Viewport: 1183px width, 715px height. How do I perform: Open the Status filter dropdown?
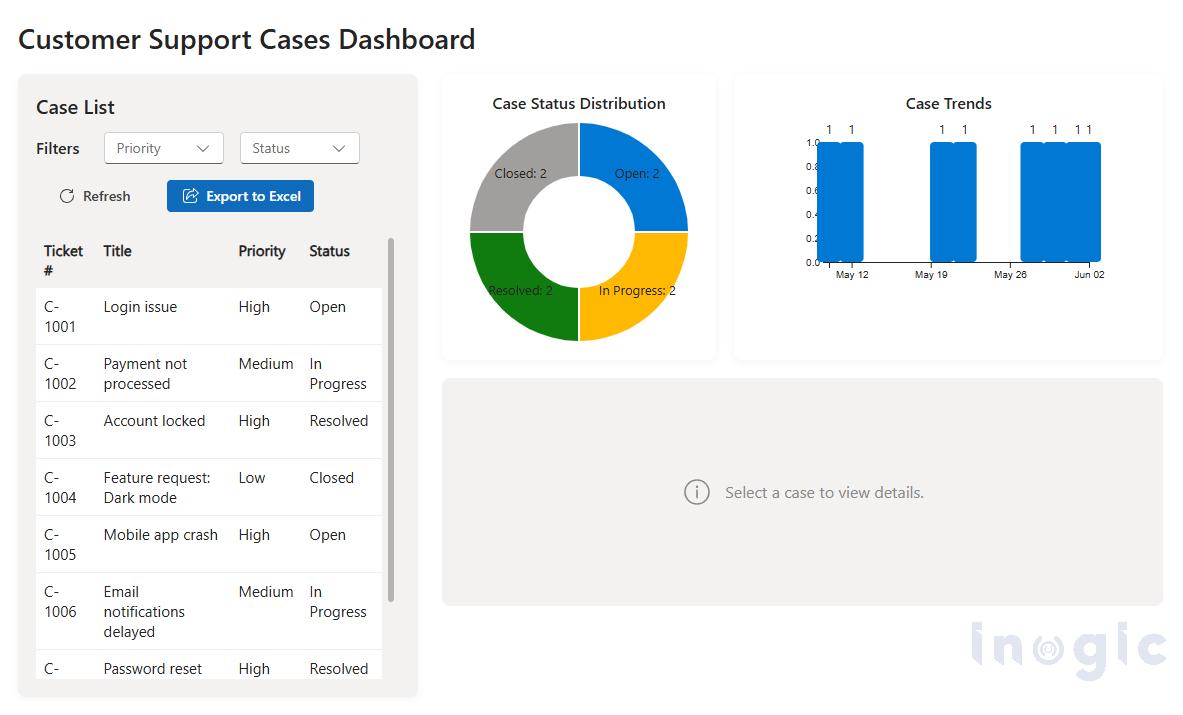coord(299,147)
